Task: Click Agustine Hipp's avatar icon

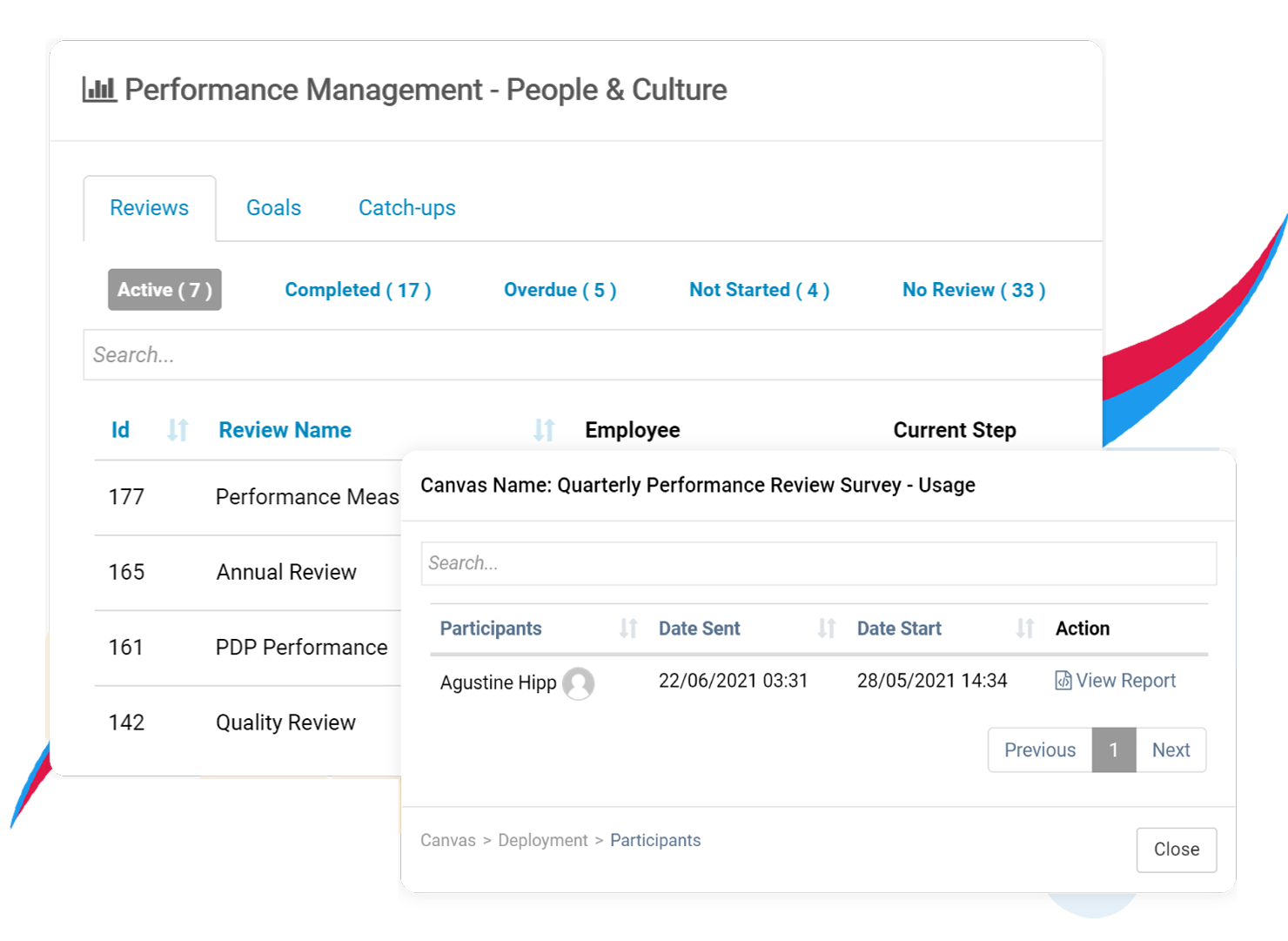Action: [579, 684]
